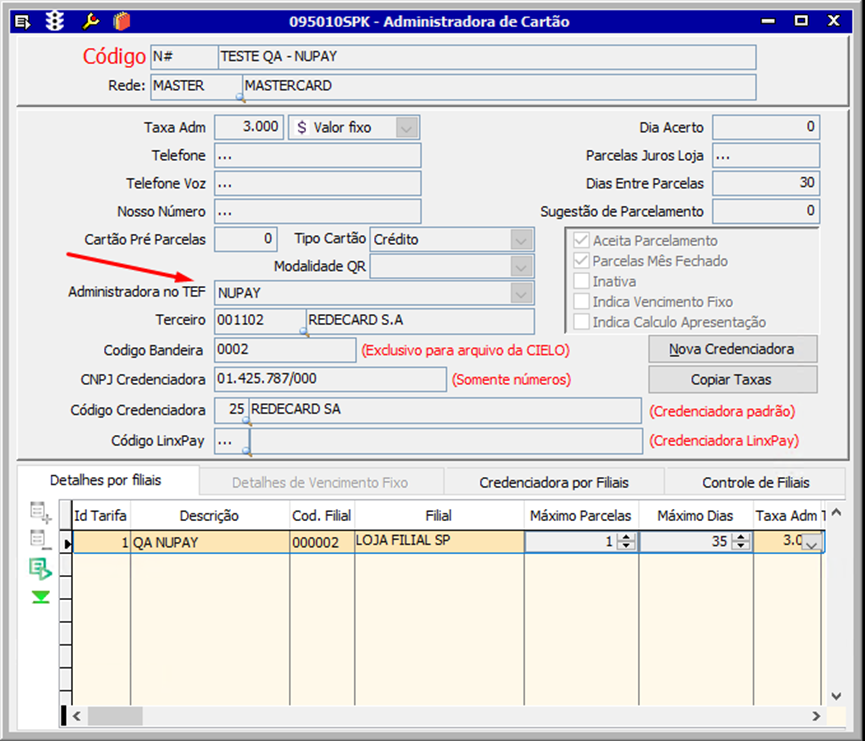Screen dimensions: 865x741
Task: Click the green download-to-bottom icon
Action: click(x=40, y=597)
